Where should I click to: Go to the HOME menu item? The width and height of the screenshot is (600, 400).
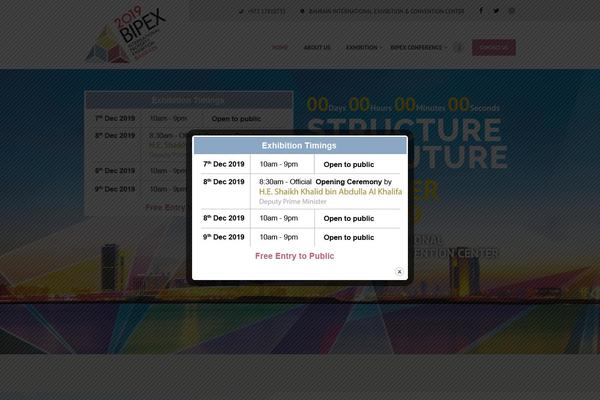click(x=280, y=47)
